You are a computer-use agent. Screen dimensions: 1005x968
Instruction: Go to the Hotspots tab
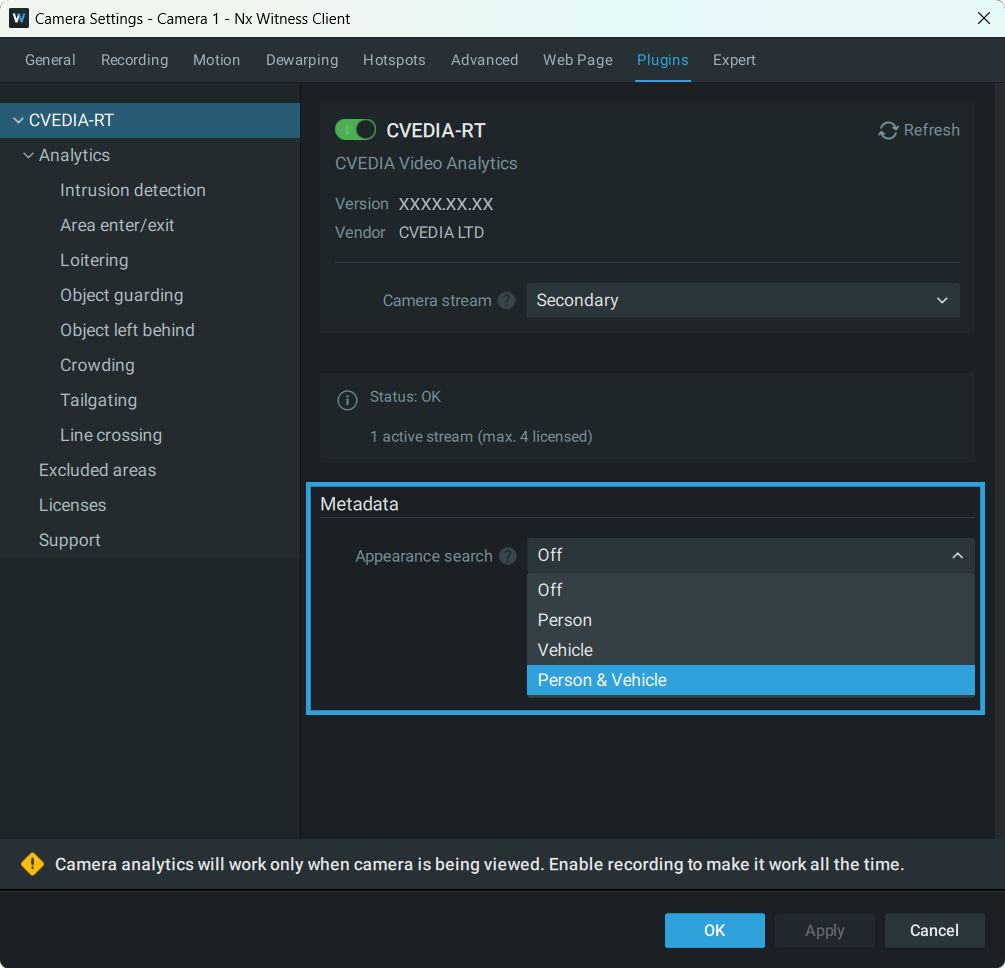(394, 60)
